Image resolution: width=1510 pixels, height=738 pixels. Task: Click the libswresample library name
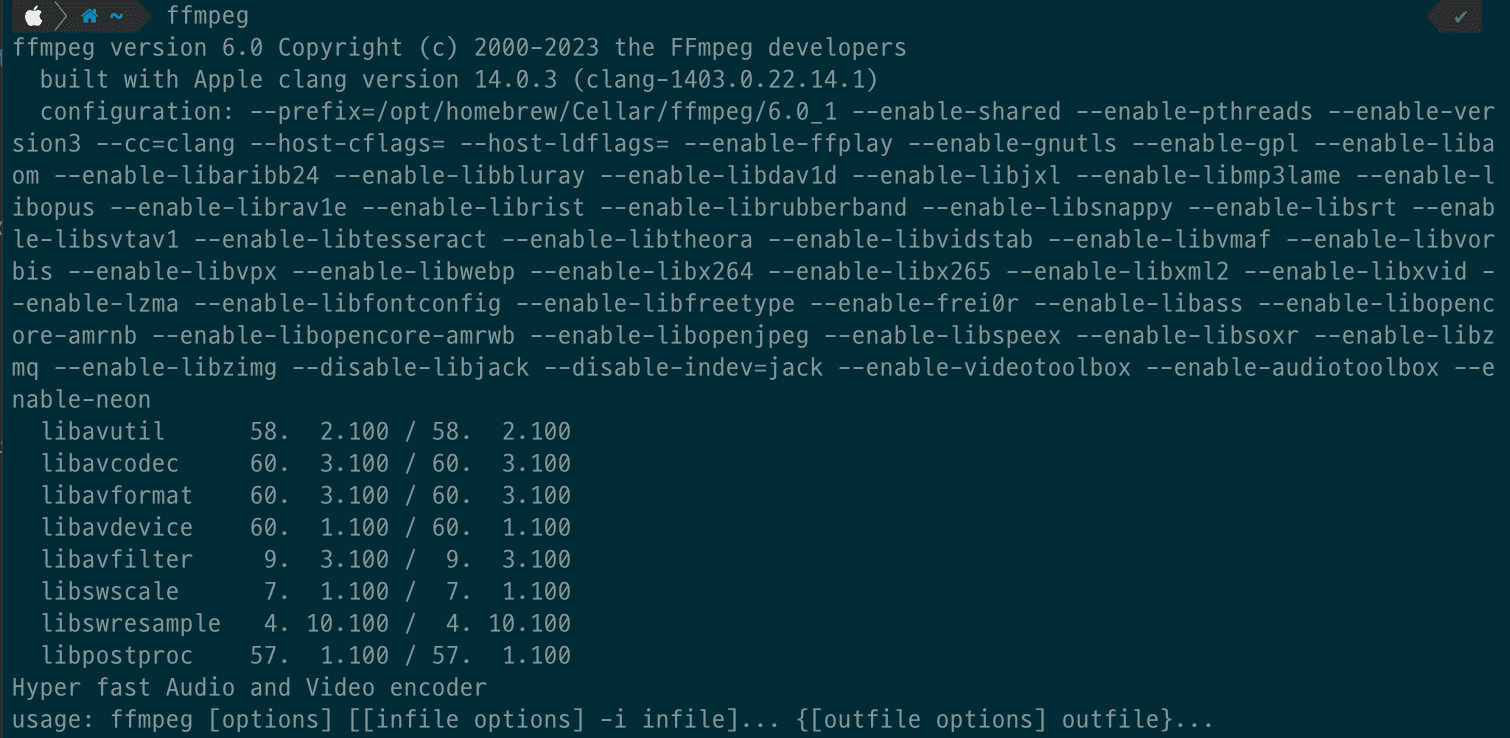coord(131,624)
